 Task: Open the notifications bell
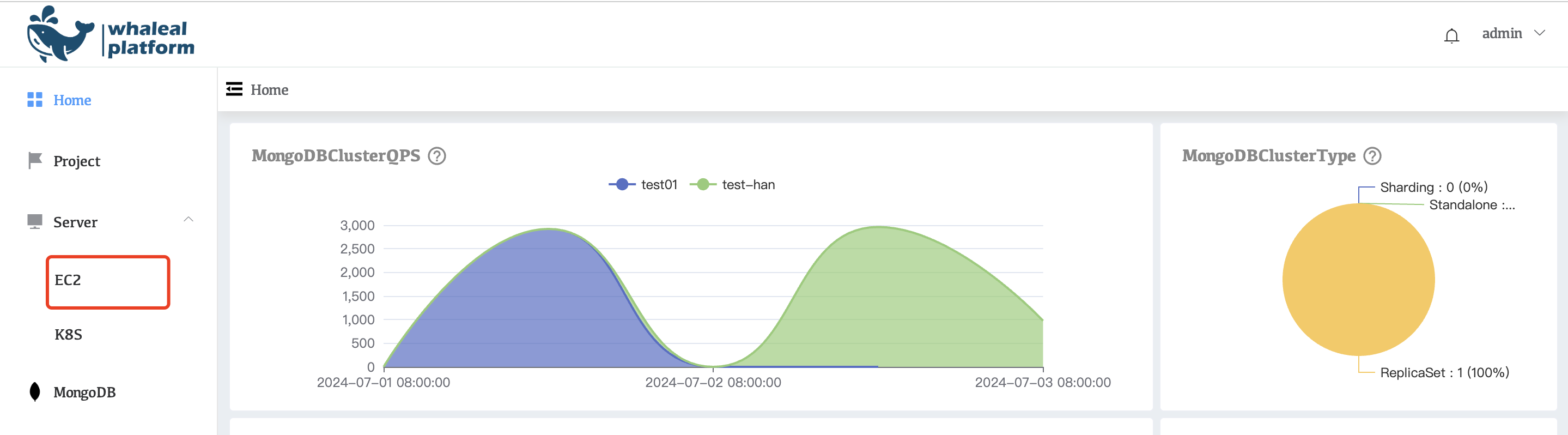[x=1451, y=36]
